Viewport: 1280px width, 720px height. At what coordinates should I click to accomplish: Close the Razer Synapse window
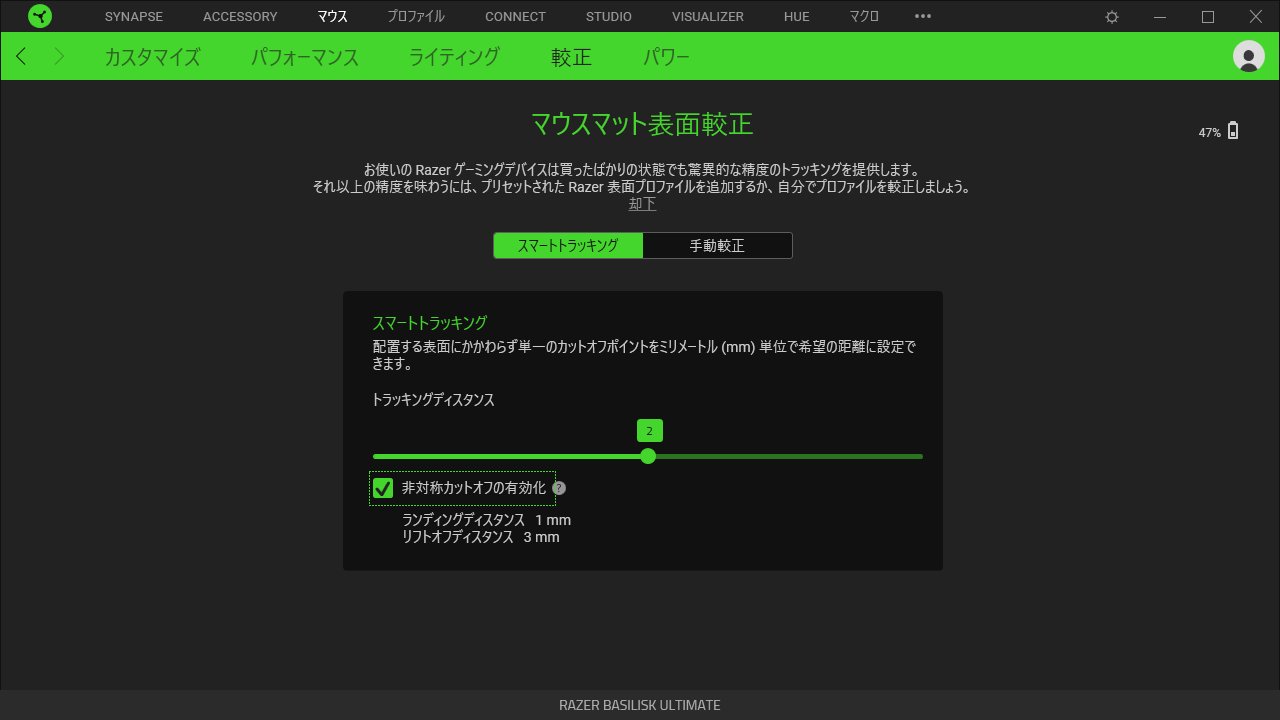tap(1256, 17)
